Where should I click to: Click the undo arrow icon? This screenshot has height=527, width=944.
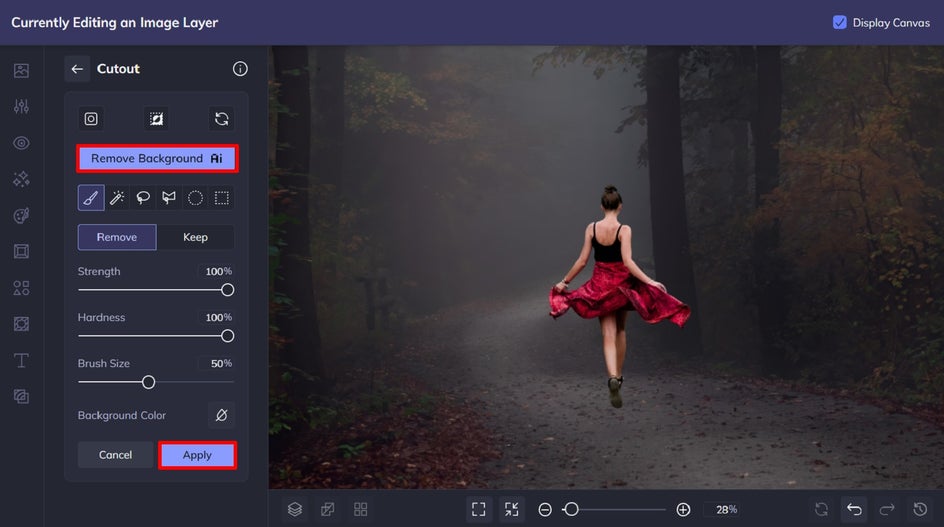[x=854, y=510]
